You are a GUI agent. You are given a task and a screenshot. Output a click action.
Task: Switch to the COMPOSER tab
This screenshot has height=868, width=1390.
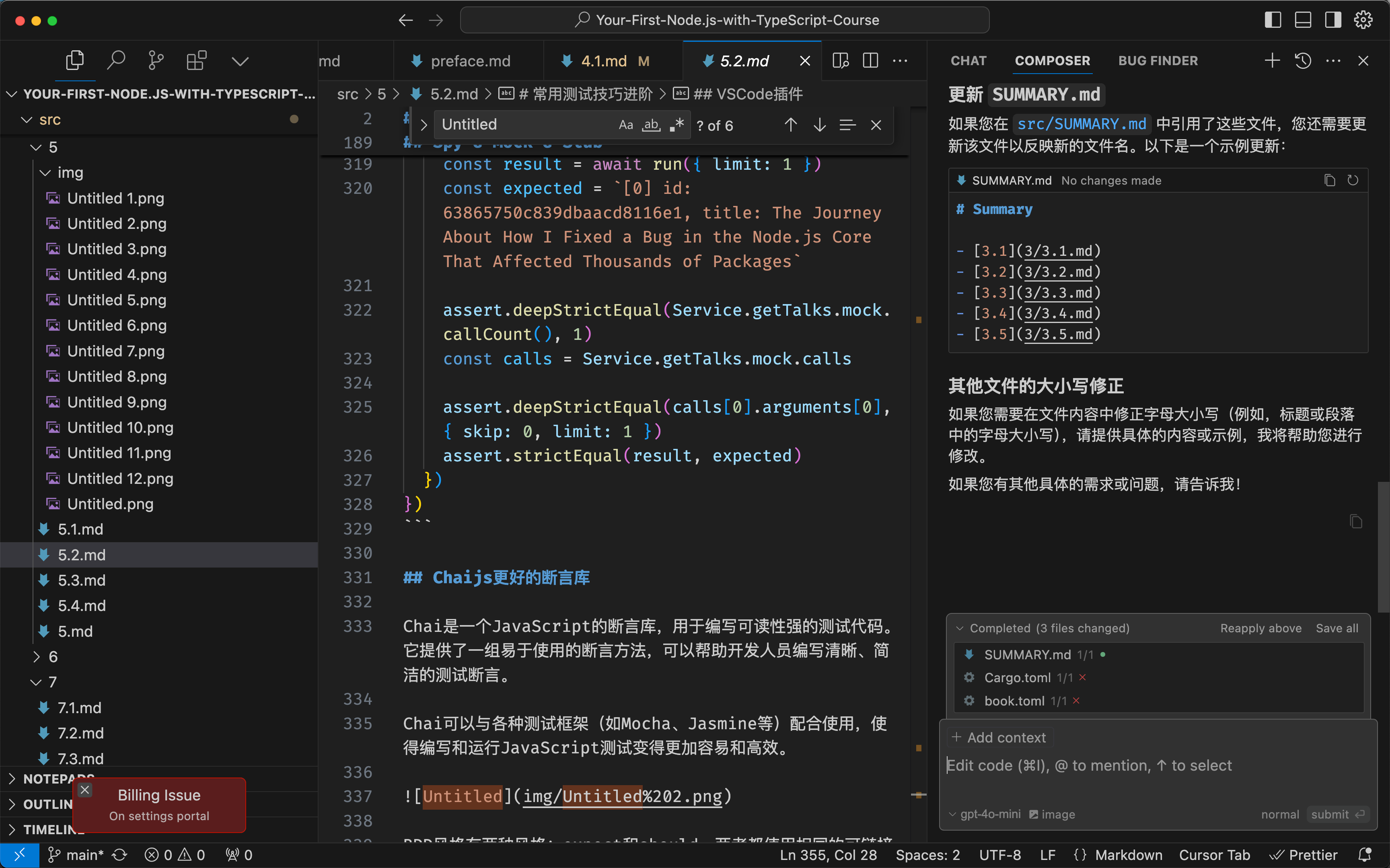[x=1052, y=60]
